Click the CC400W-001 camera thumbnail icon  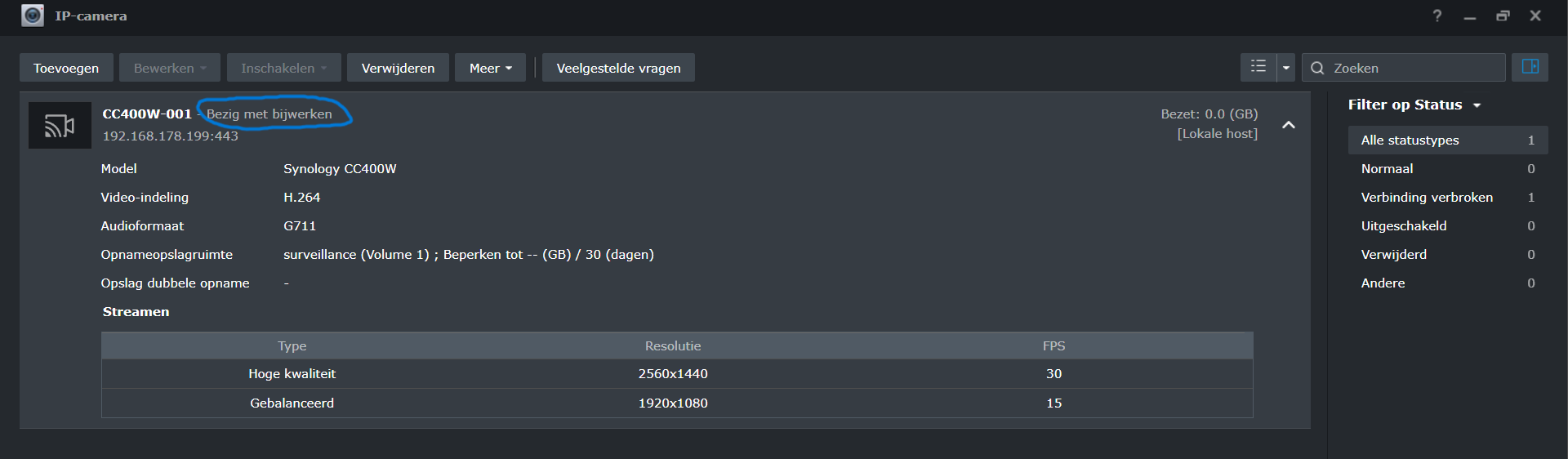(60, 125)
